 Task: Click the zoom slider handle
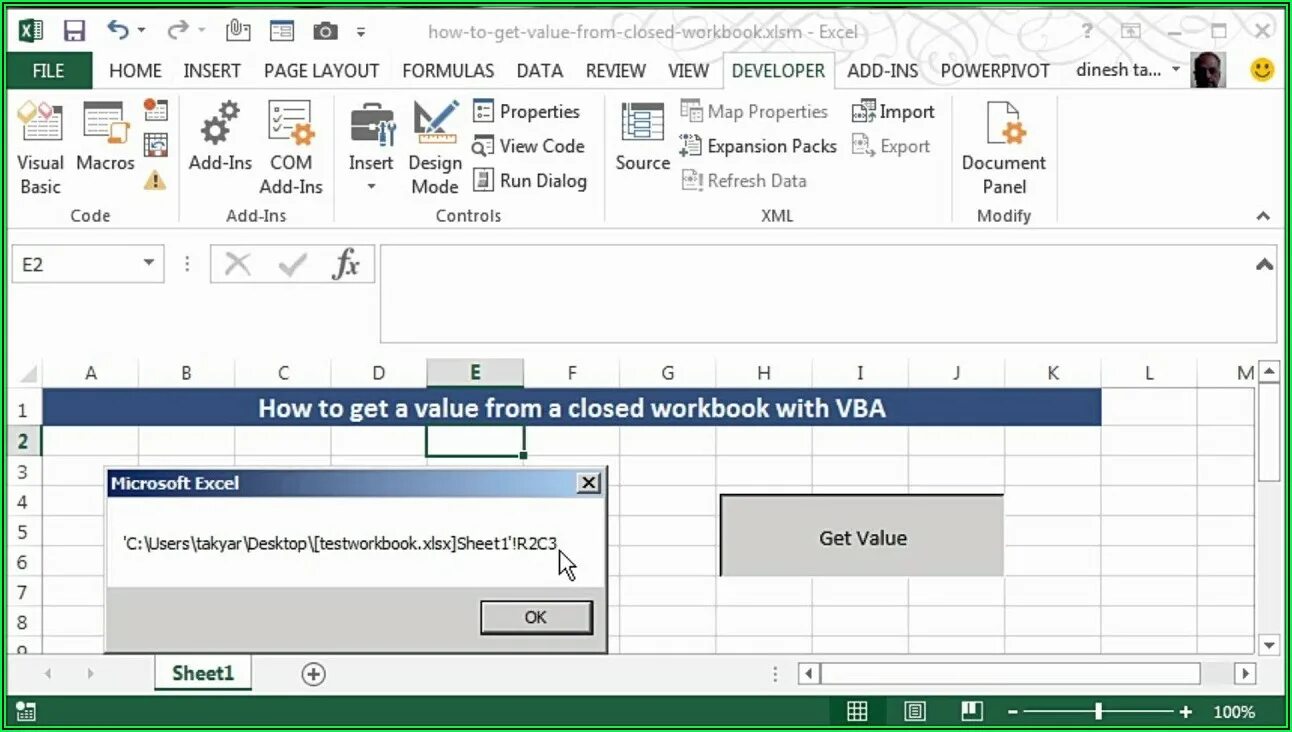[x=1098, y=711]
